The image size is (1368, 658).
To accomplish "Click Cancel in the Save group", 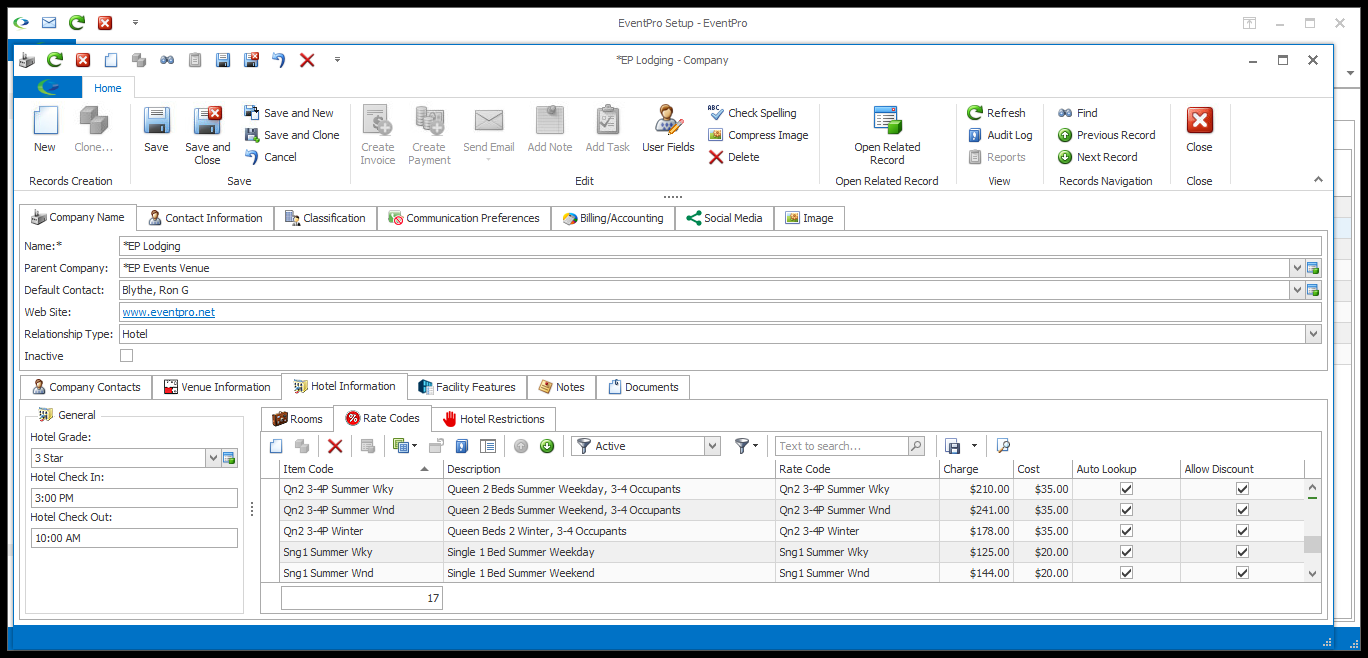I will [x=270, y=157].
